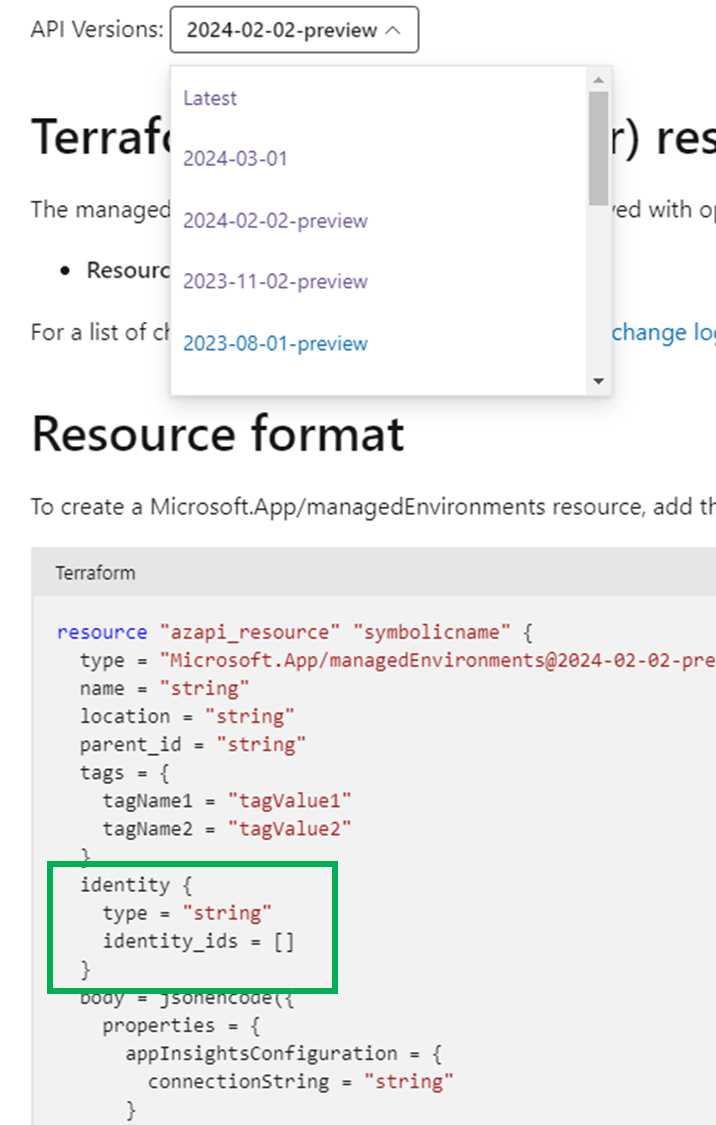The width and height of the screenshot is (716, 1125).
Task: Select Latest in the version list
Action: point(209,98)
